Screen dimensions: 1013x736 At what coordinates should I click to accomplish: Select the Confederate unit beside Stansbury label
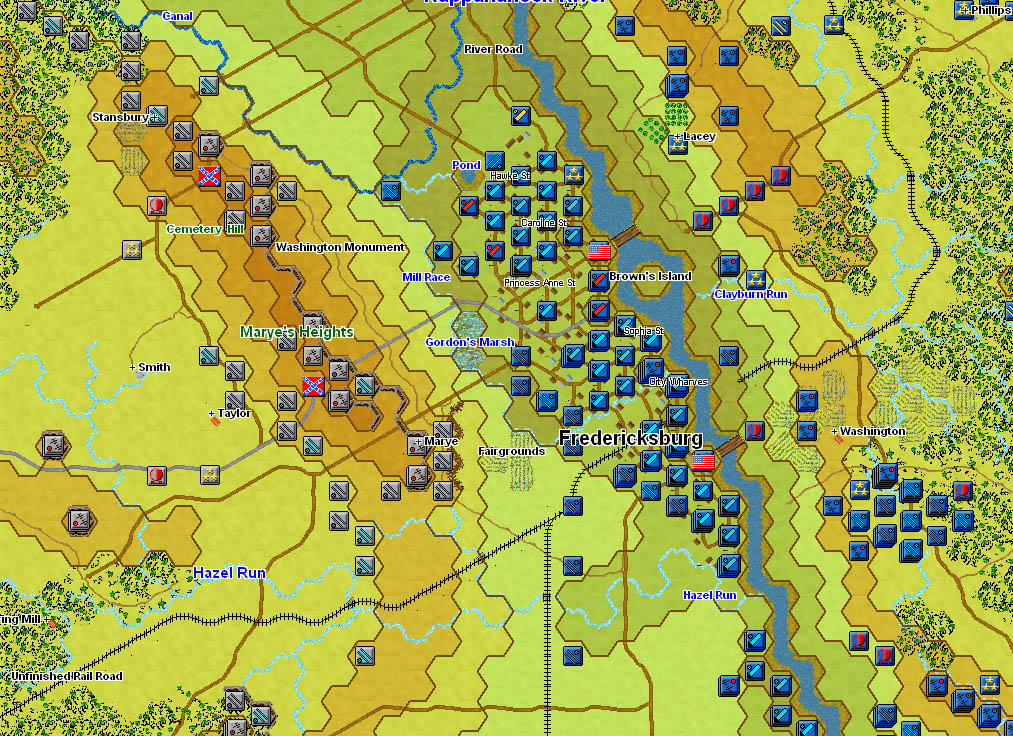coord(158,116)
